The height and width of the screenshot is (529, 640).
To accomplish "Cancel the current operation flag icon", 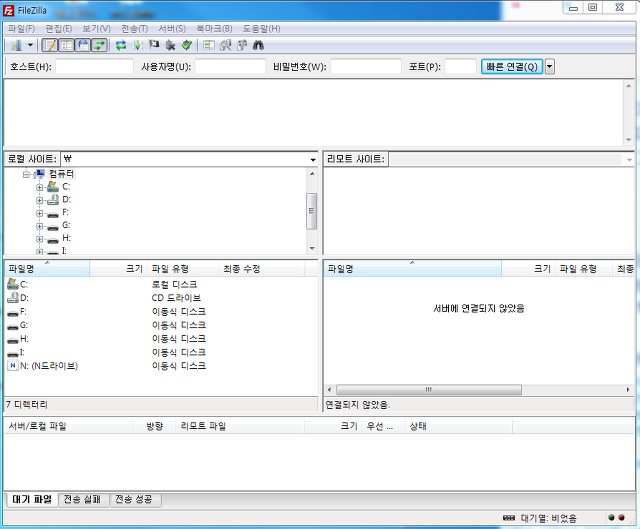I will [154, 45].
